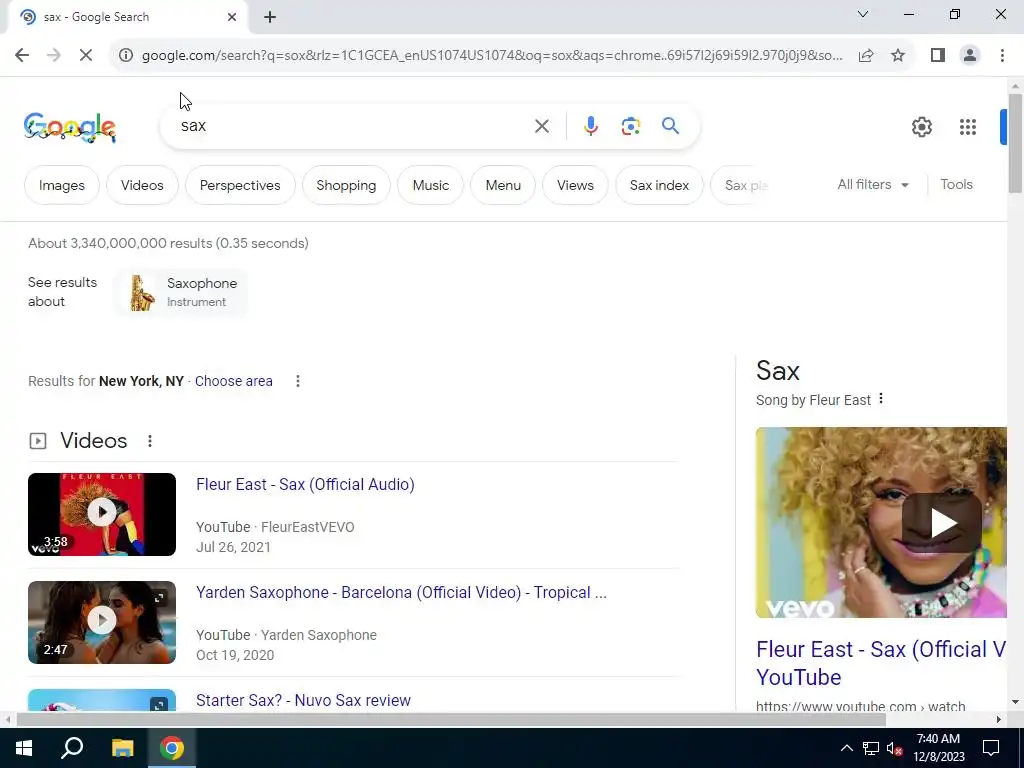The width and height of the screenshot is (1024, 768).
Task: Search by image with camera icon
Action: pos(630,126)
